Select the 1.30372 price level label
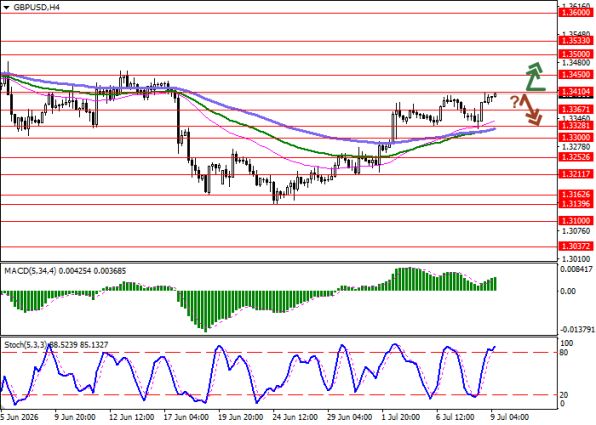Image resolution: width=596 pixels, height=425 pixels. [x=576, y=247]
